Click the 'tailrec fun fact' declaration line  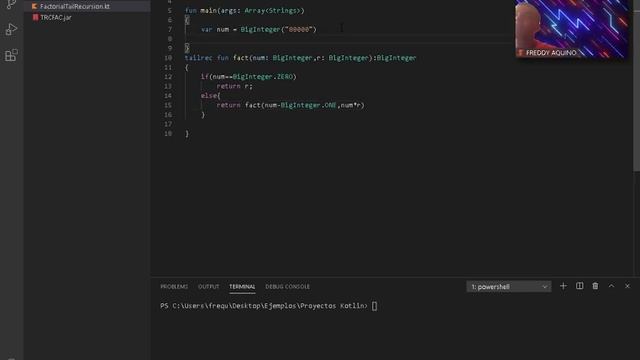pos(300,58)
